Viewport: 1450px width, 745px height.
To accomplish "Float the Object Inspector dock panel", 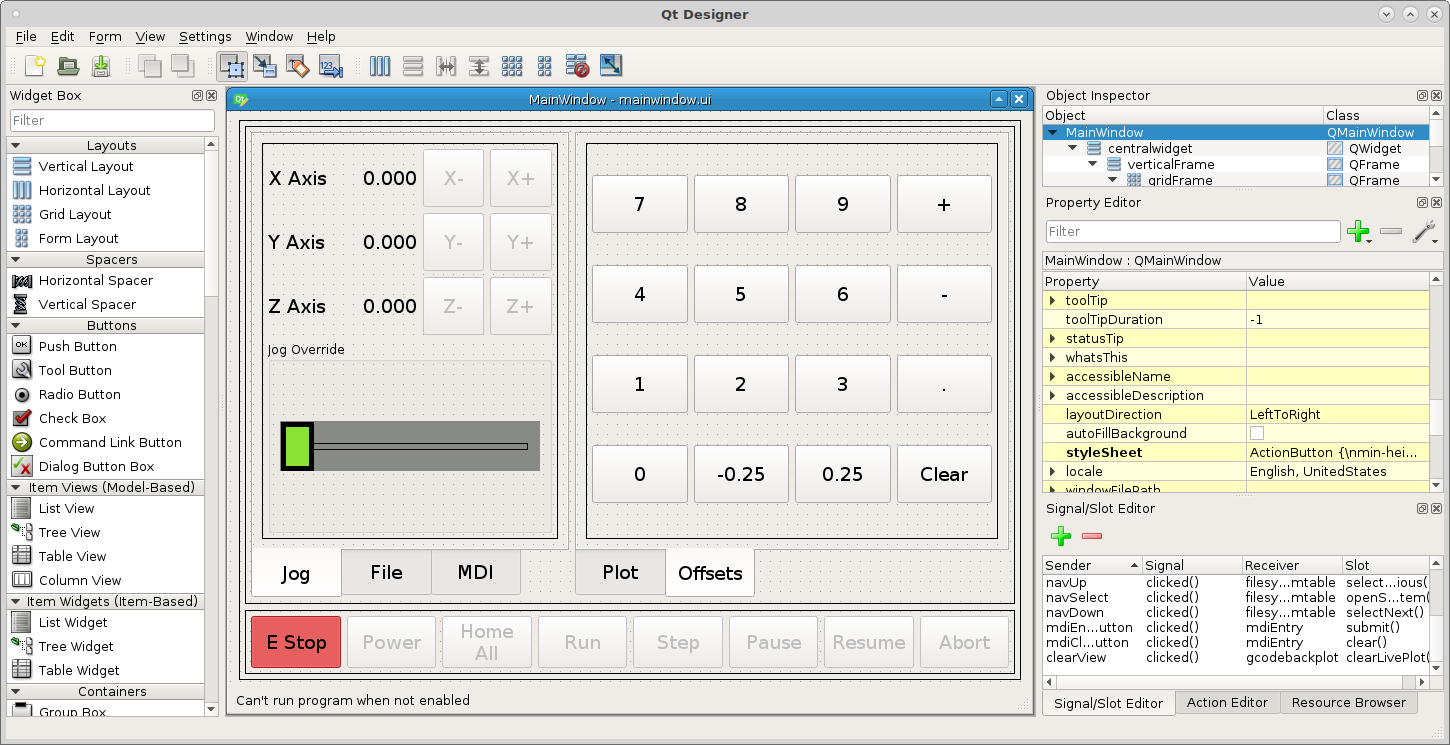I will (1422, 96).
